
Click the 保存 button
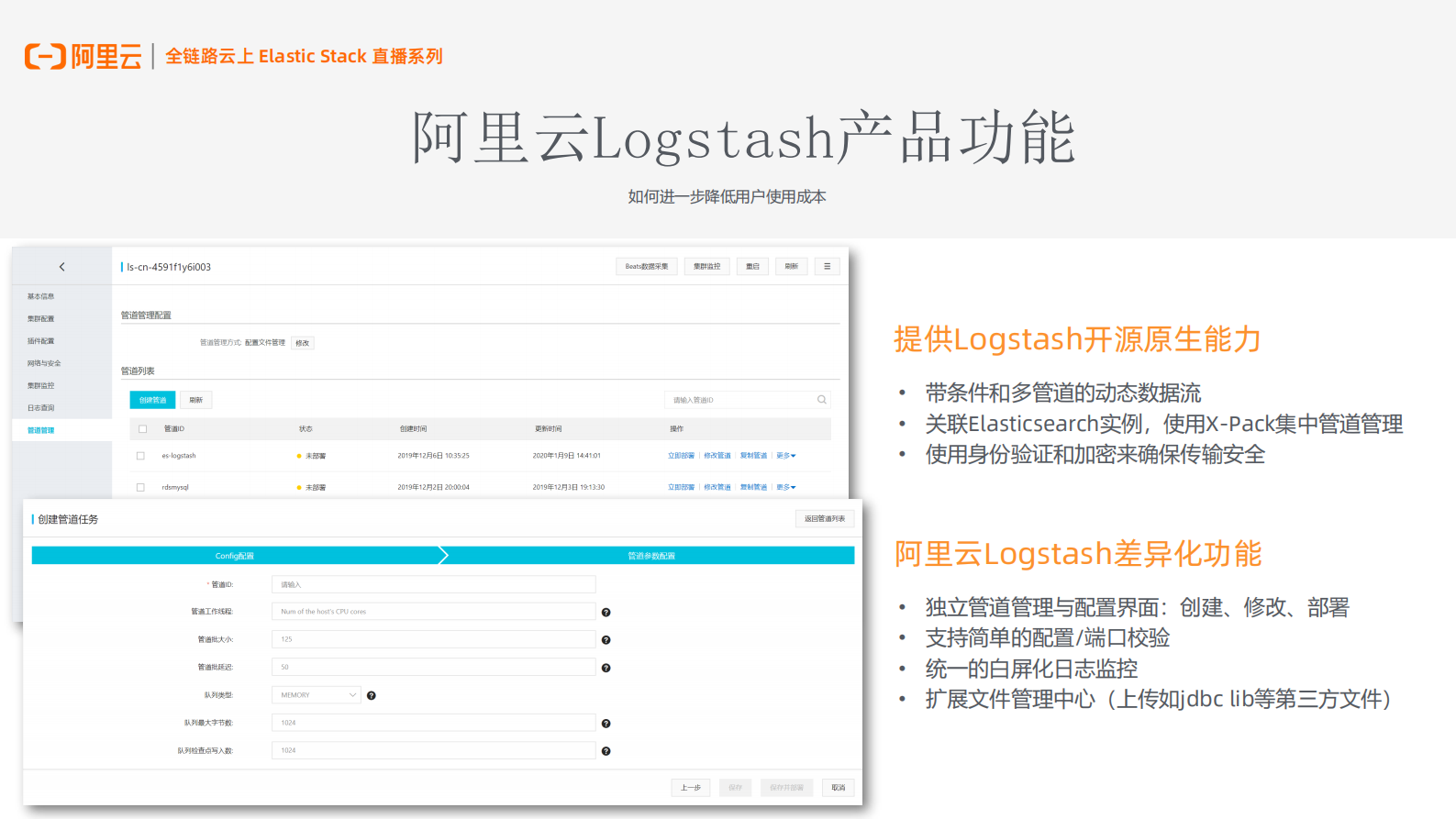point(735,788)
